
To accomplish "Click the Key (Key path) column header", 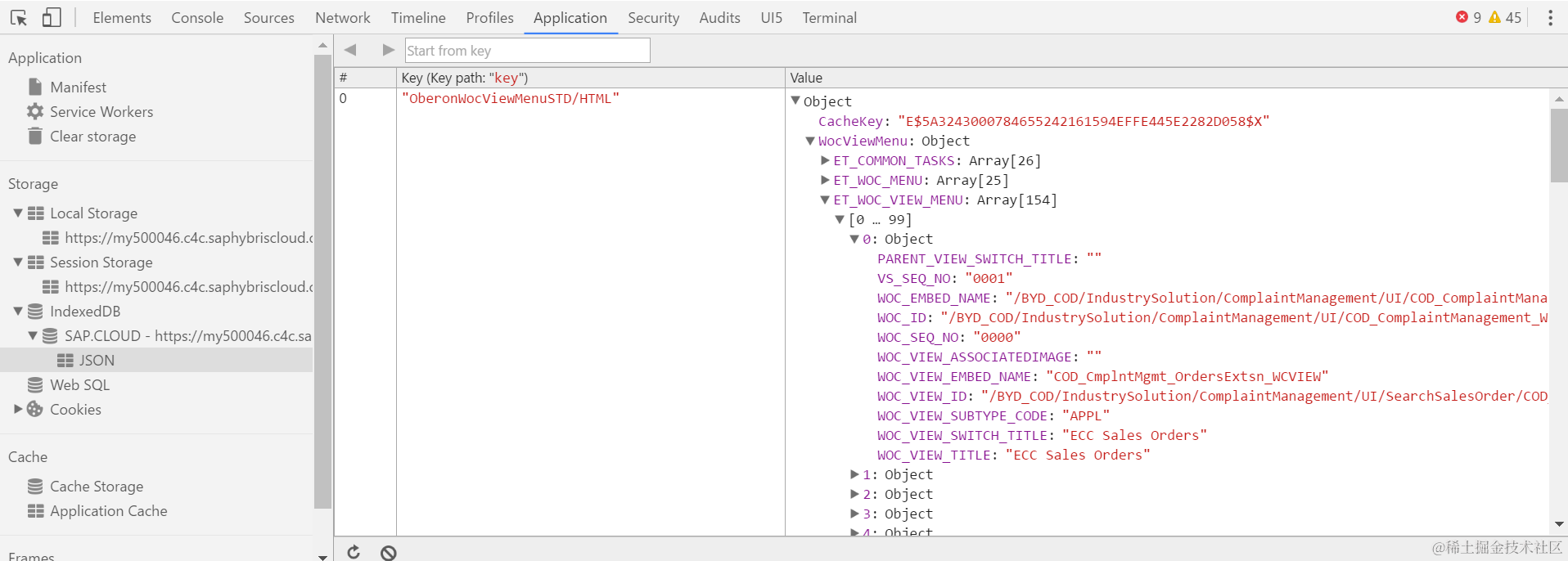I will 590,78.
